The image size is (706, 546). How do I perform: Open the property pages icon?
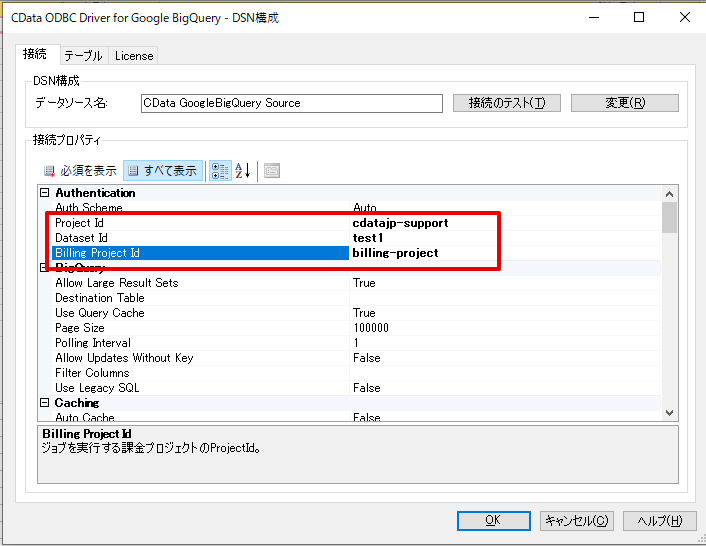click(x=272, y=171)
